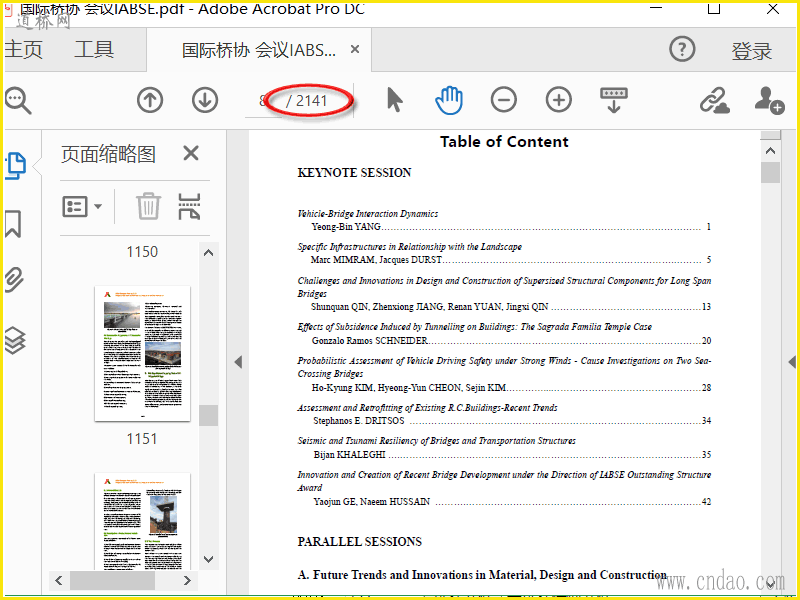Click the 1150 thumbnail page label
Screen dimensions: 800x600
(142, 252)
